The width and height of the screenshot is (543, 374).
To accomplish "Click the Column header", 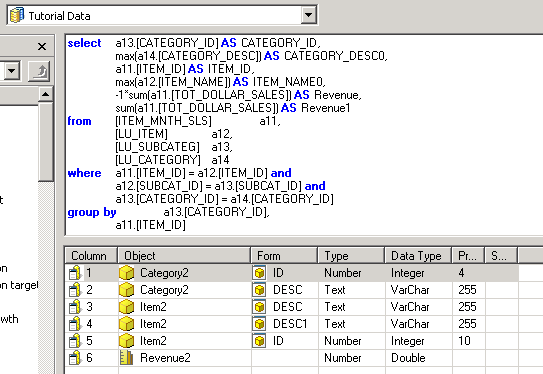I will click(x=91, y=256).
